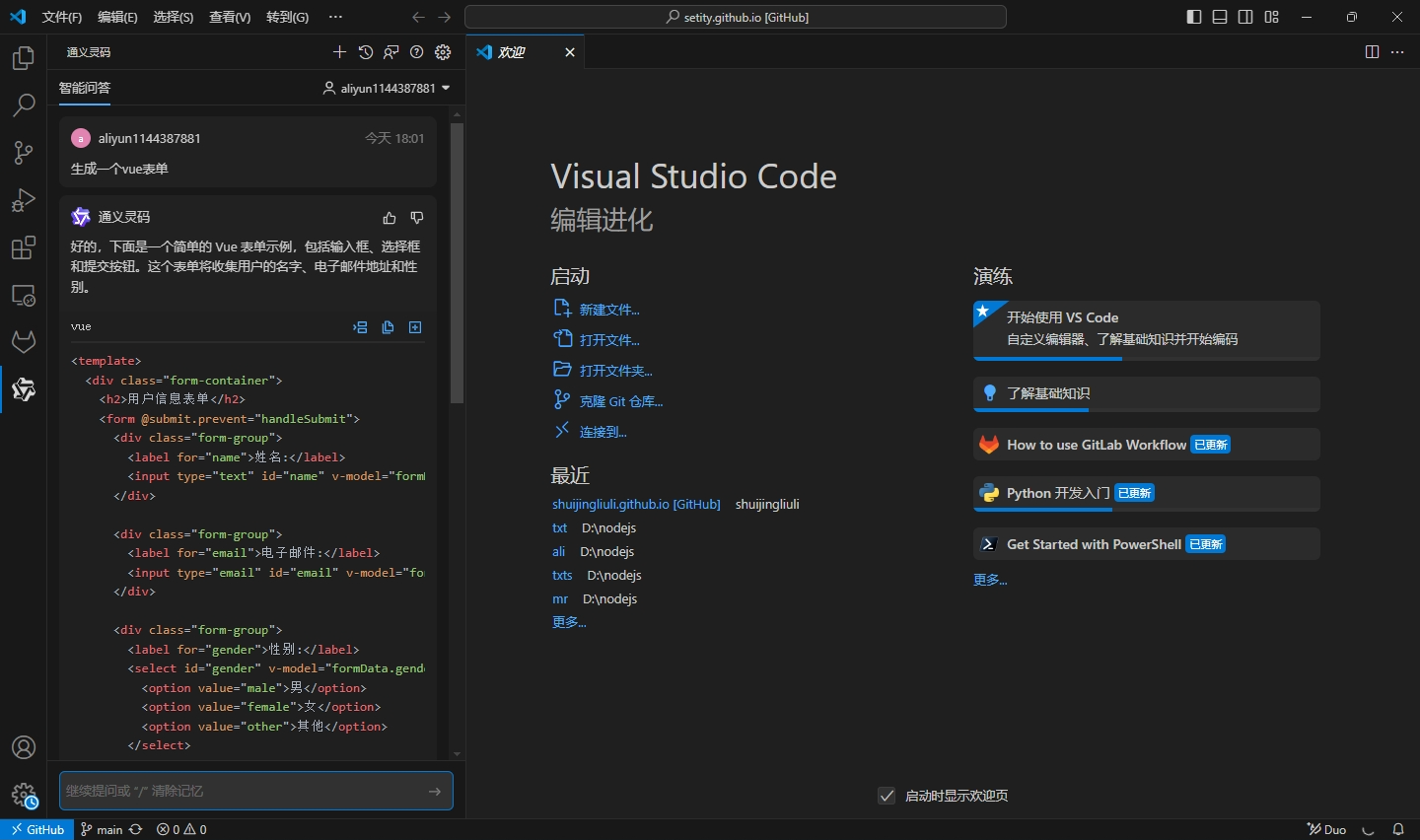Toggle the 启动时显示欢迎页 checkbox

[887, 796]
